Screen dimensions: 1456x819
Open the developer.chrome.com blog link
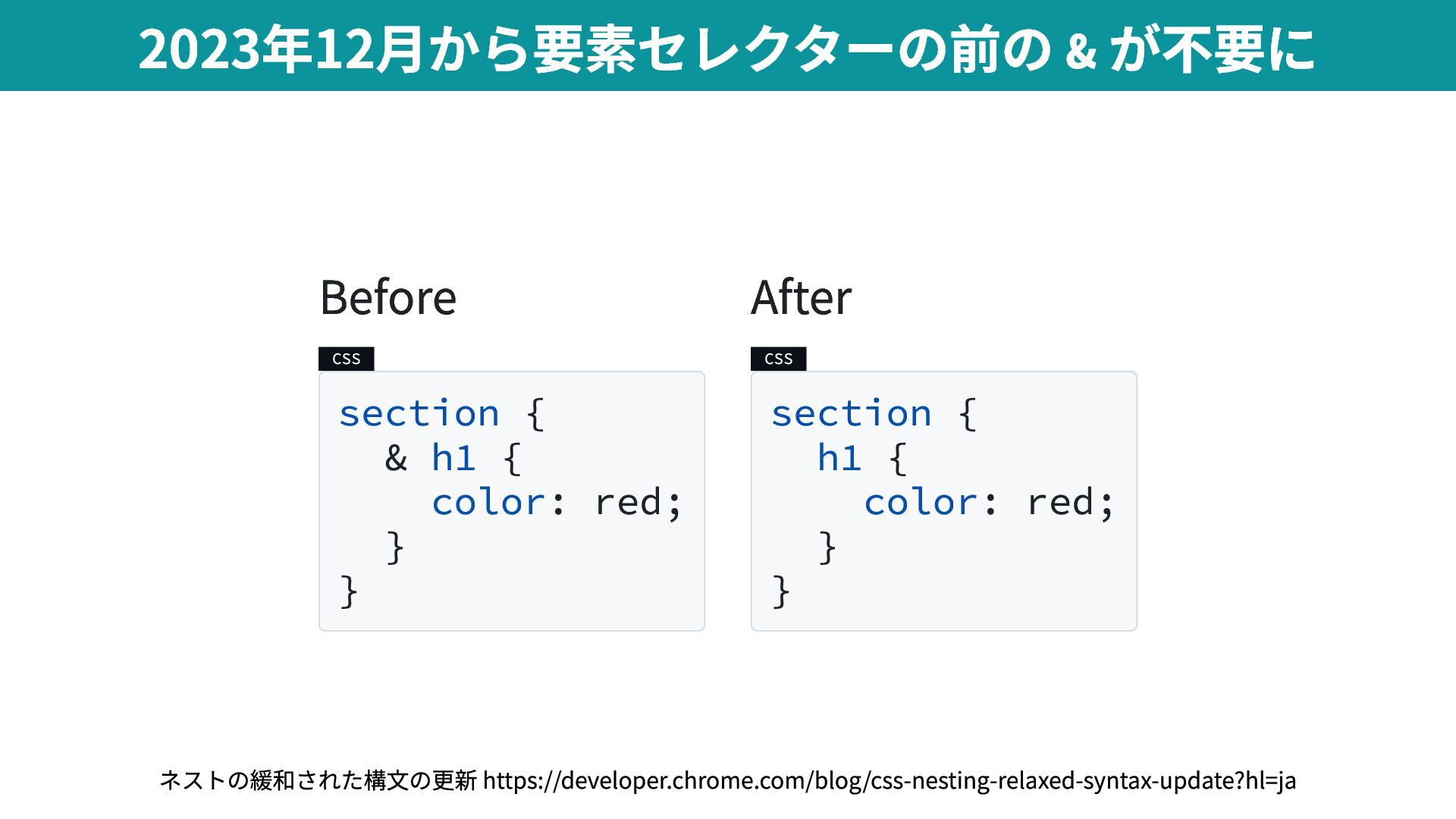pyautogui.click(x=889, y=780)
